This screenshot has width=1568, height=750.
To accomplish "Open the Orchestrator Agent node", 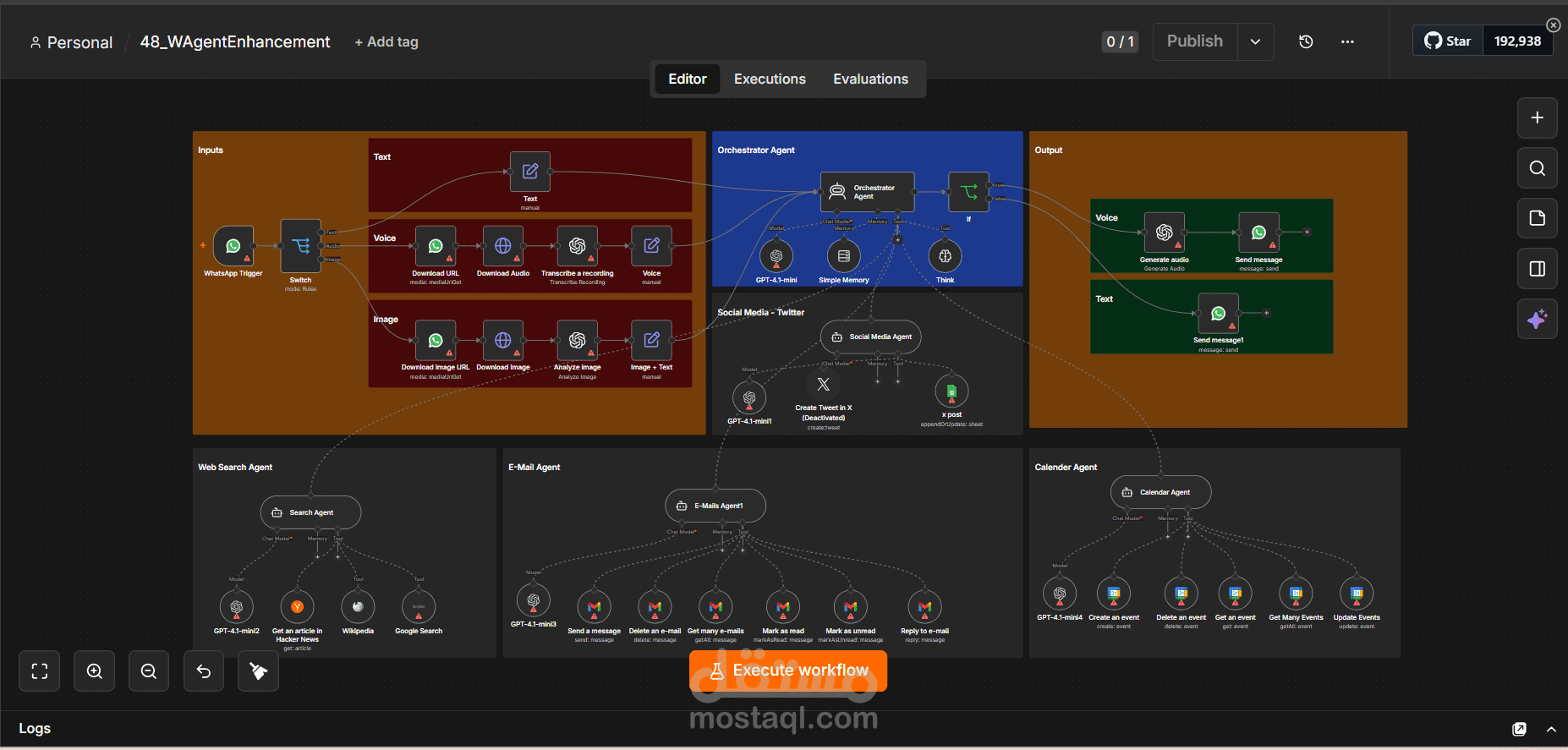I will tap(868, 192).
